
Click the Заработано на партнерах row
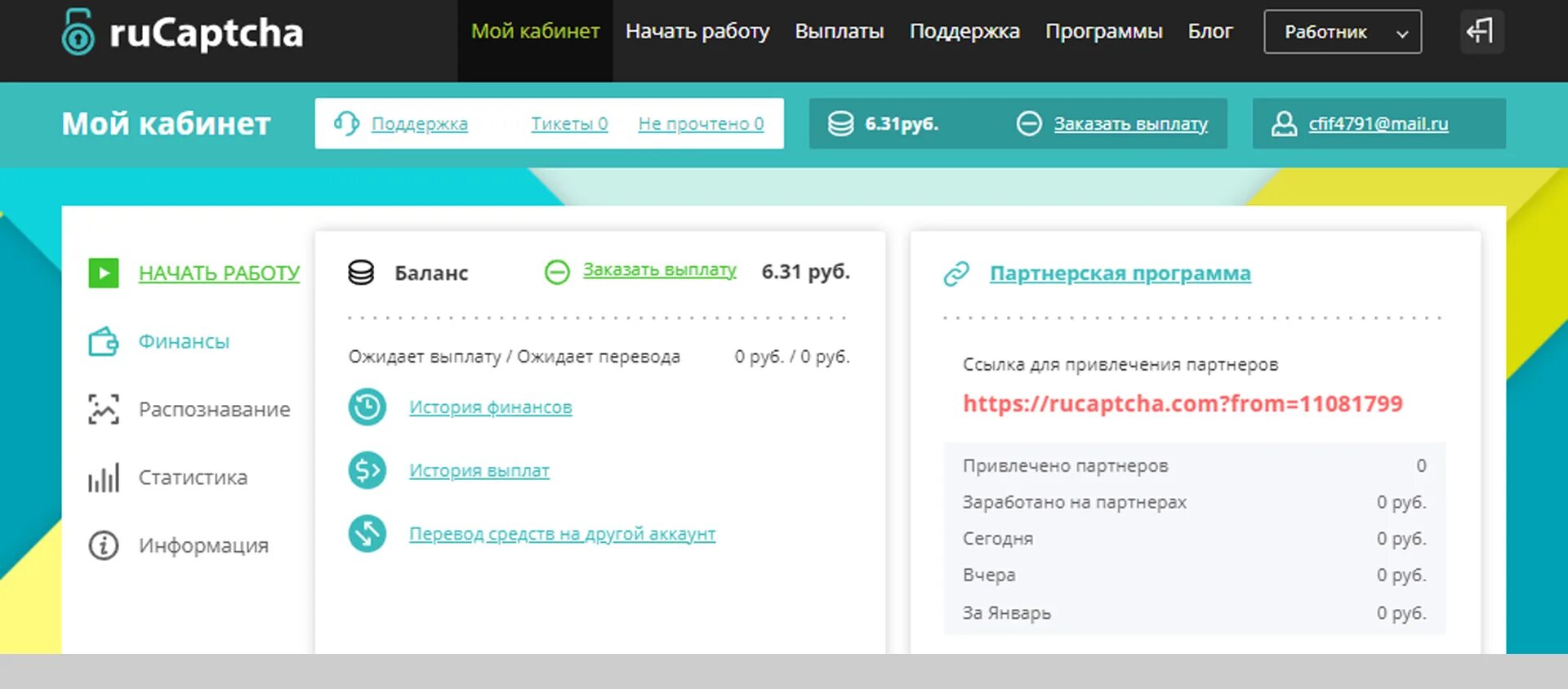tap(1194, 502)
